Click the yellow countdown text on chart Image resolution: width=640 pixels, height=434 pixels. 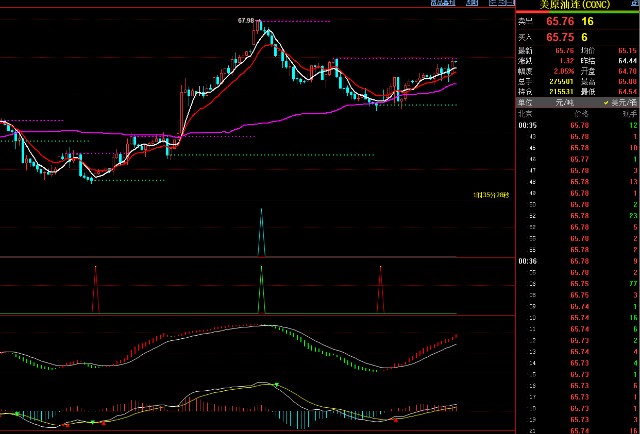click(490, 194)
